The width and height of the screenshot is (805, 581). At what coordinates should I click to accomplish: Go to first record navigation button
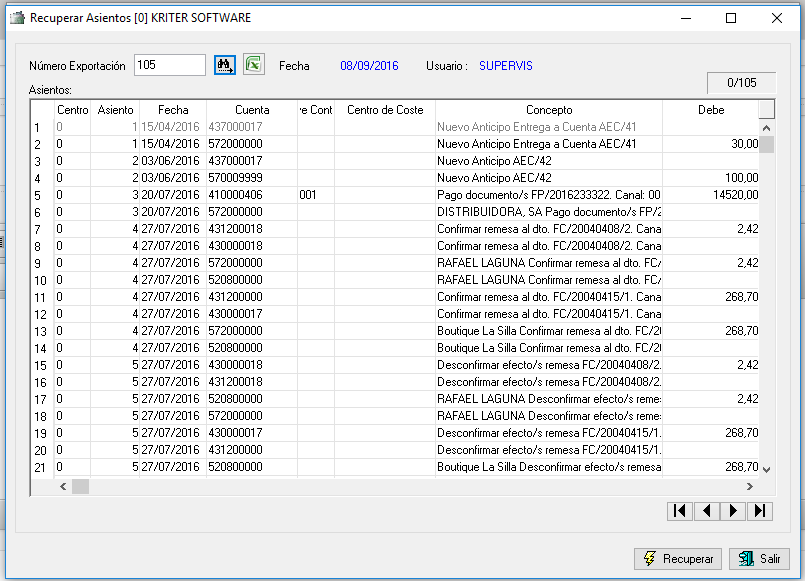(x=680, y=511)
